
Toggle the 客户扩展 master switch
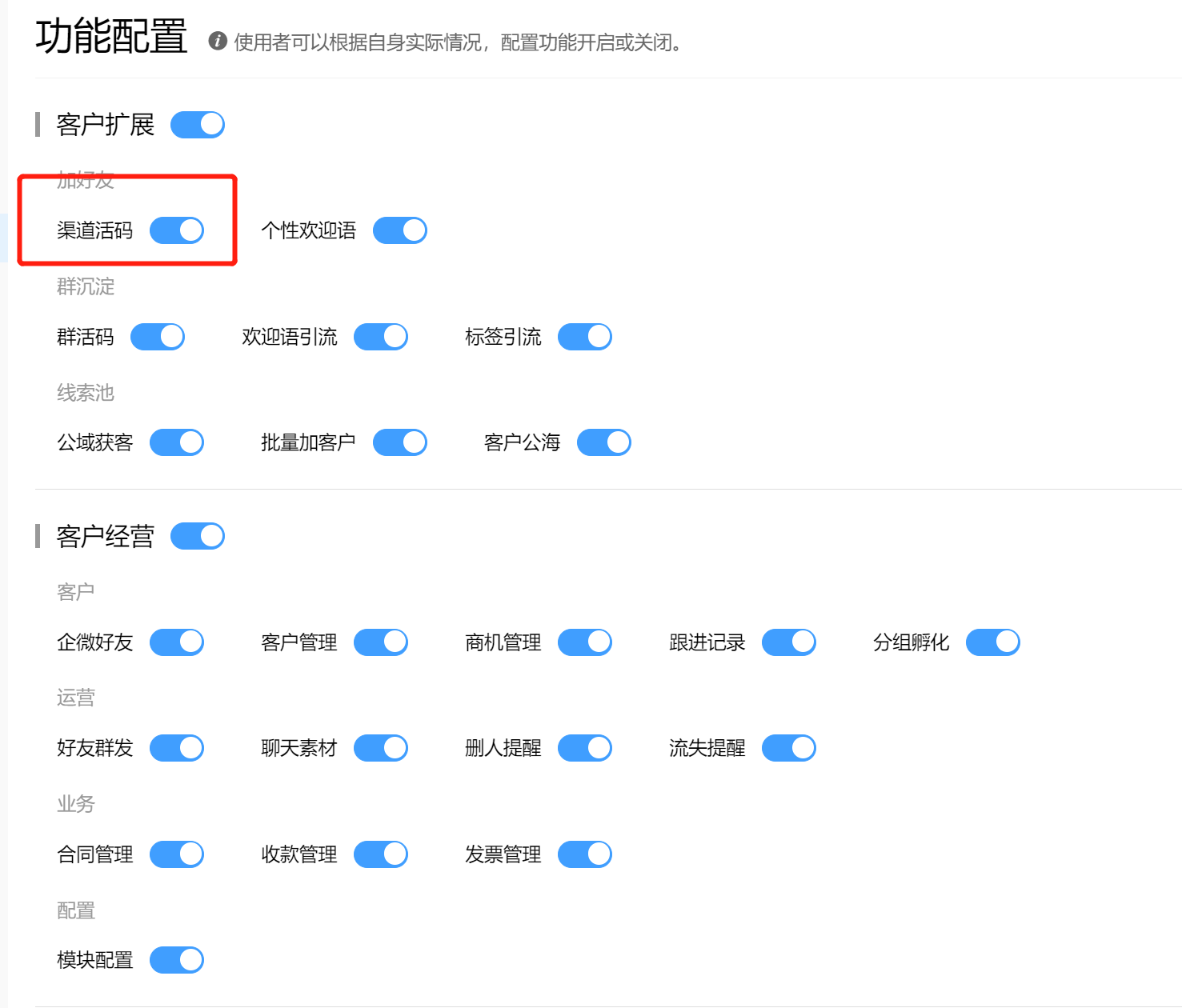tap(198, 125)
